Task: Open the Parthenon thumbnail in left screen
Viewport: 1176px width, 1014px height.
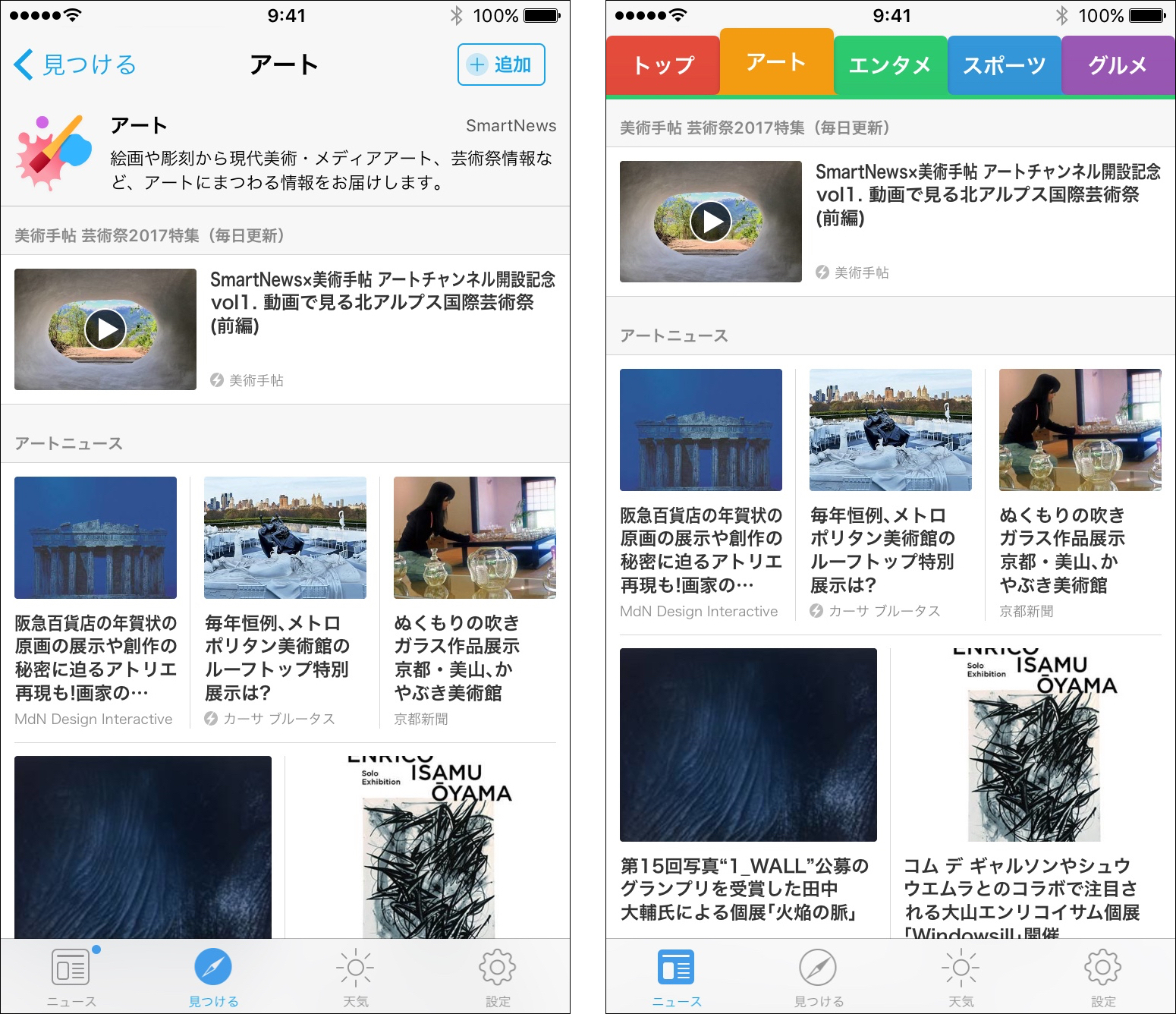Action: coord(96,537)
